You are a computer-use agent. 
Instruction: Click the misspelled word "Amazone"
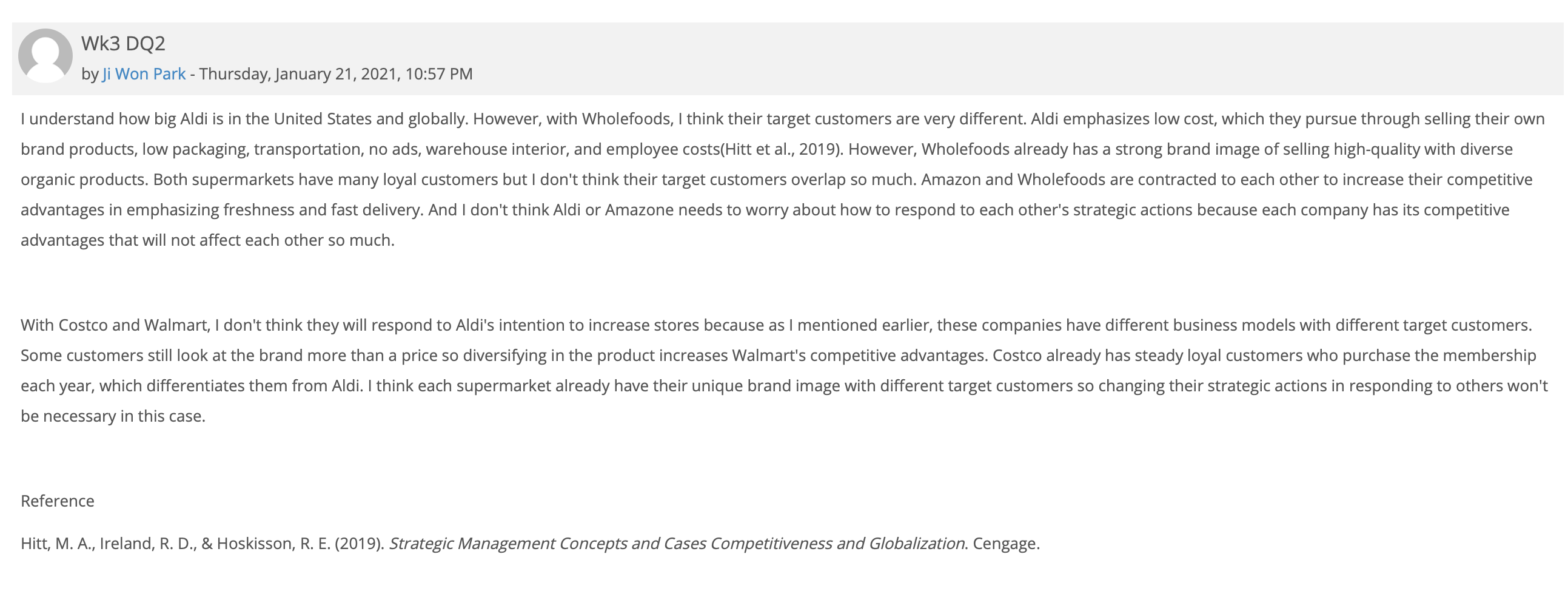coord(639,210)
